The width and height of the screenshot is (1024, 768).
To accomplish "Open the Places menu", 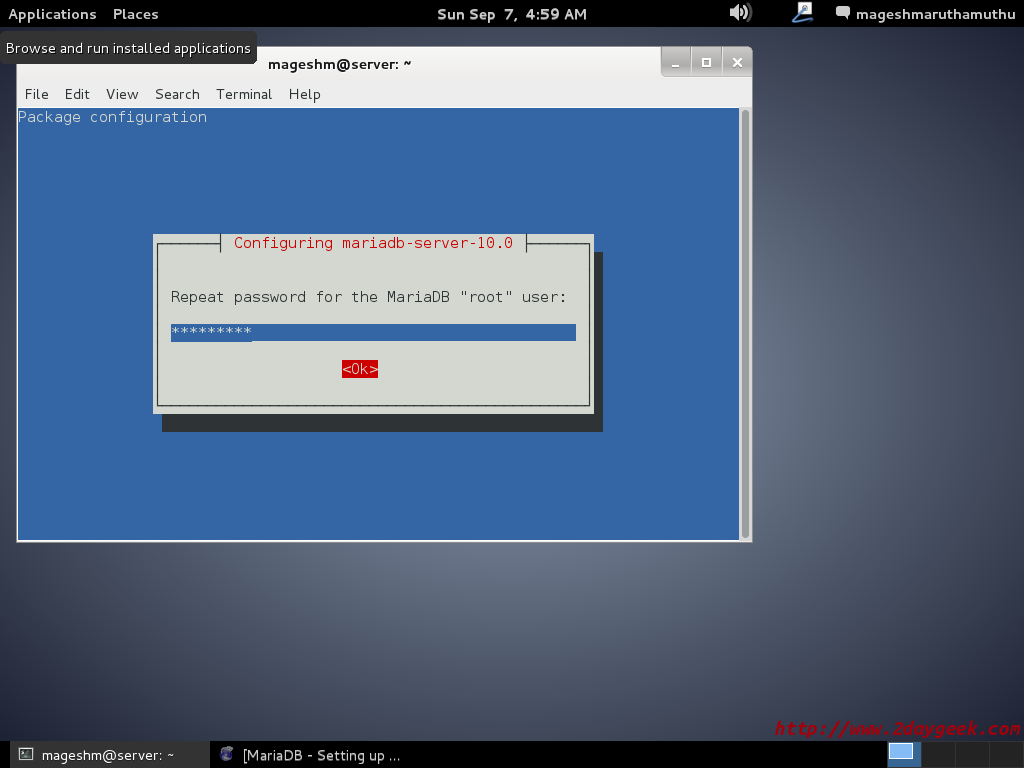I will 135,14.
